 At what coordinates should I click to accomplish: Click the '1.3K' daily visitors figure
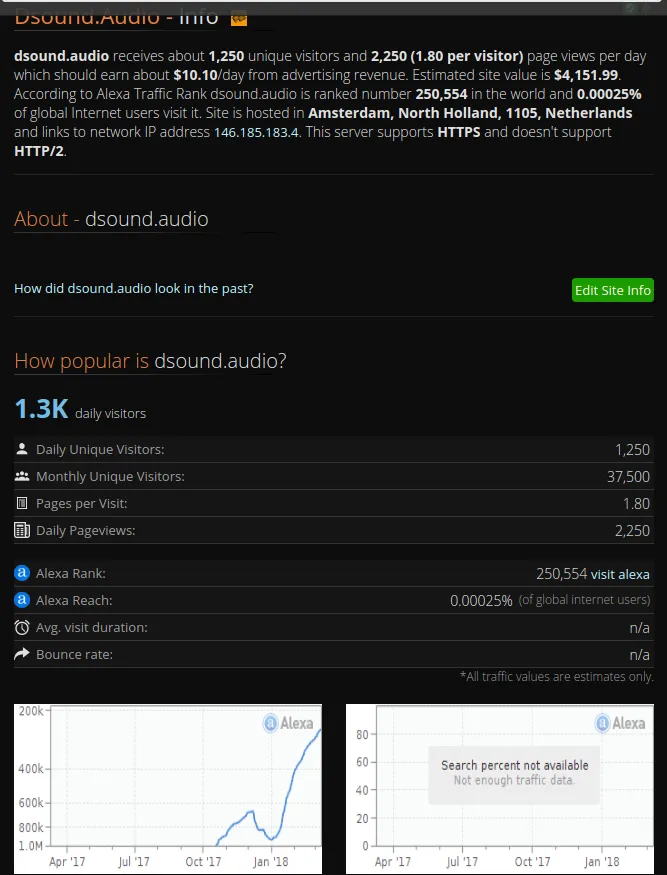point(41,408)
